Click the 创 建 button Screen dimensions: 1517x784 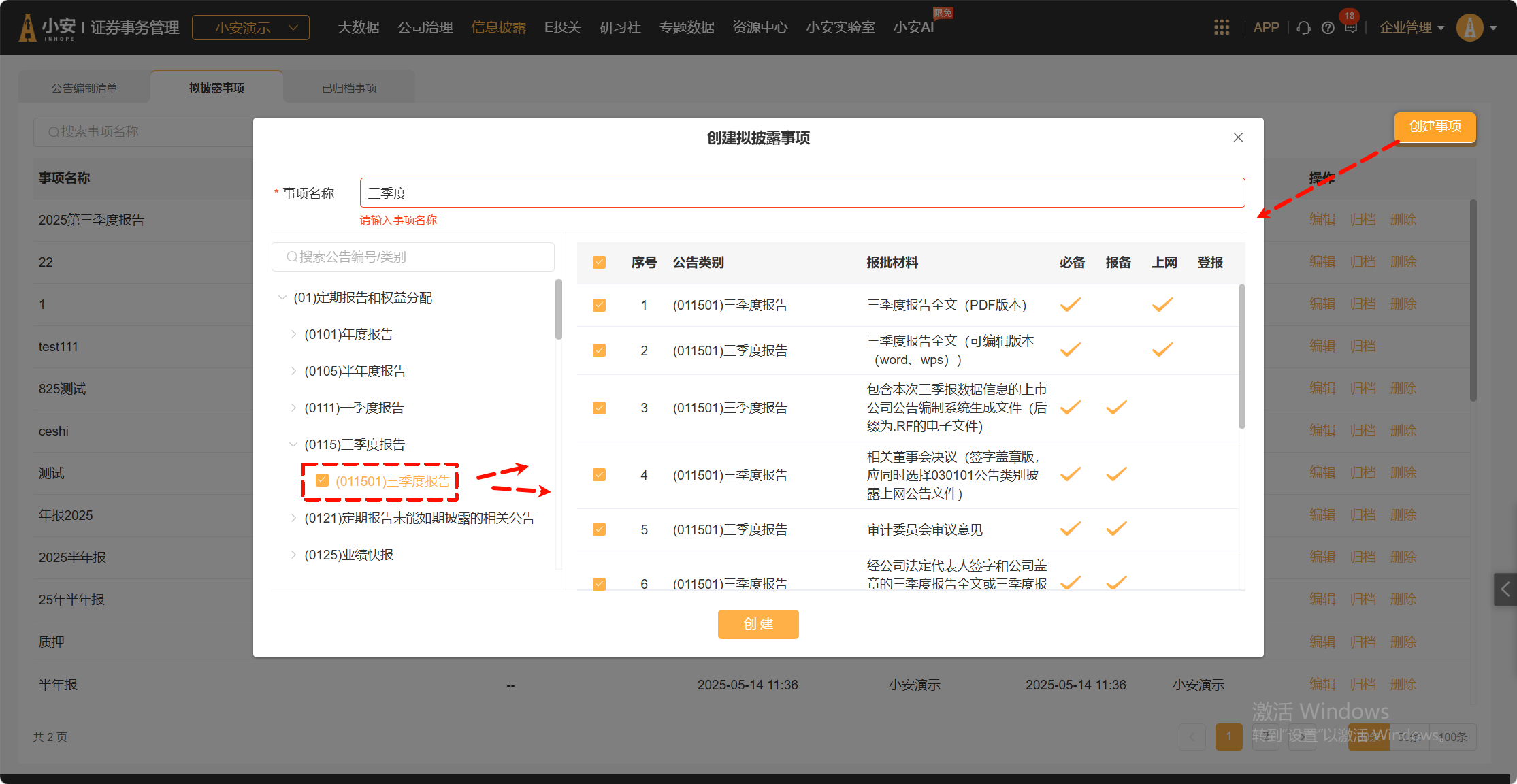[x=757, y=624]
